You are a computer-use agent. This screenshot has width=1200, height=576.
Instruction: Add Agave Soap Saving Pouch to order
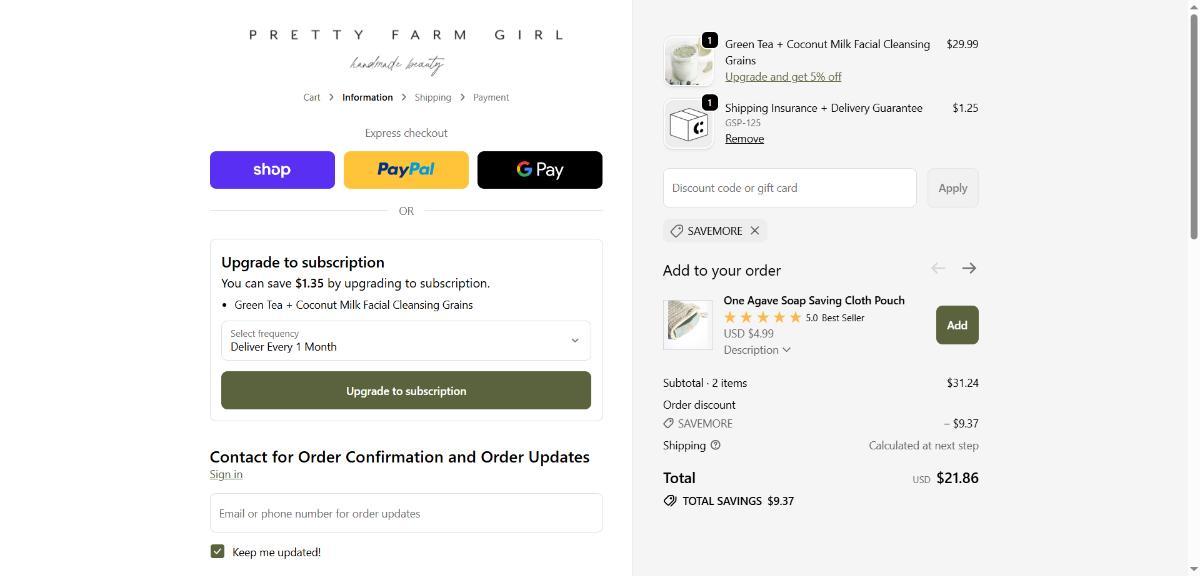click(x=957, y=325)
